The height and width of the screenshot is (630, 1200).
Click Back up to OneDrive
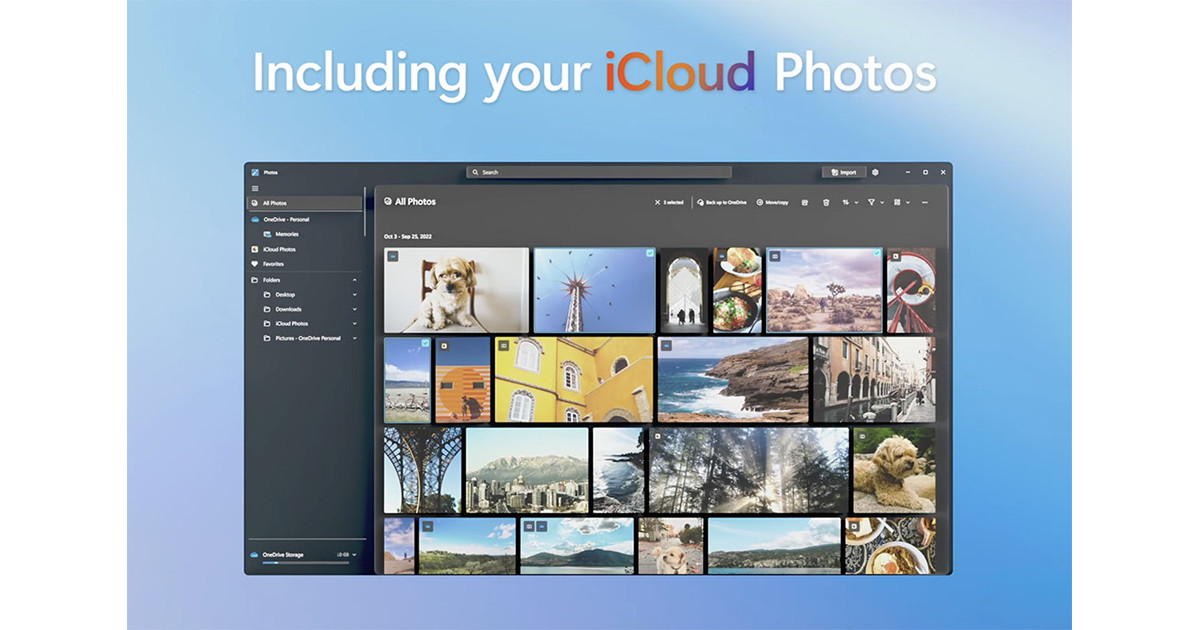tap(722, 202)
